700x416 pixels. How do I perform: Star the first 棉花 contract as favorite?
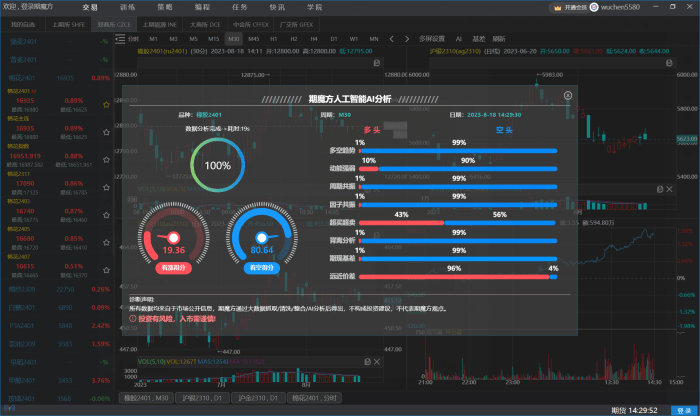point(106,106)
